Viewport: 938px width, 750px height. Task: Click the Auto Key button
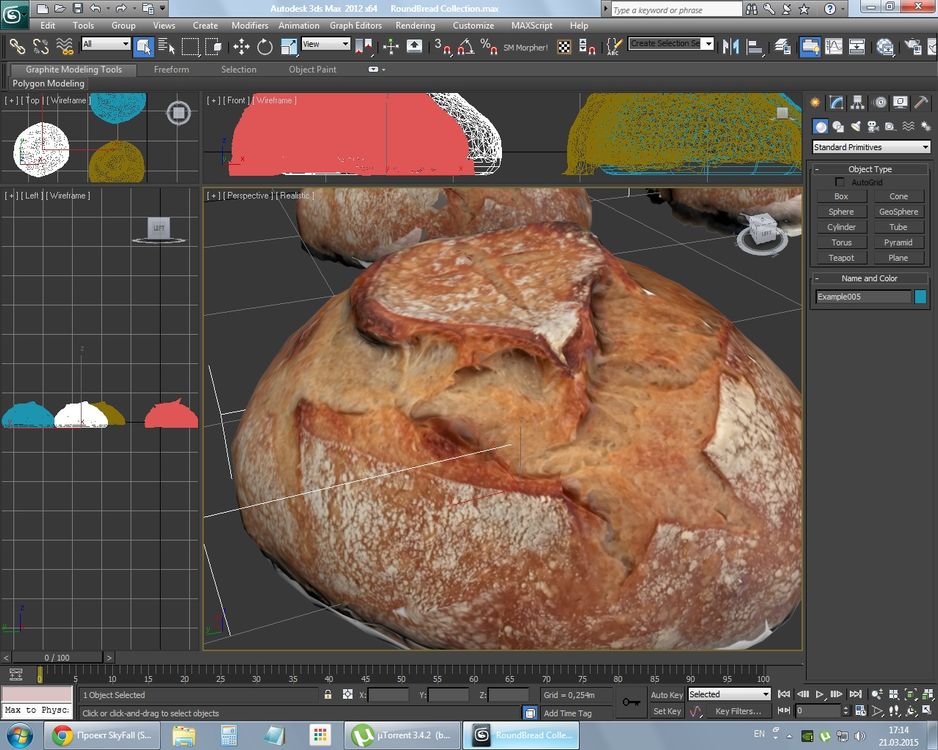666,695
